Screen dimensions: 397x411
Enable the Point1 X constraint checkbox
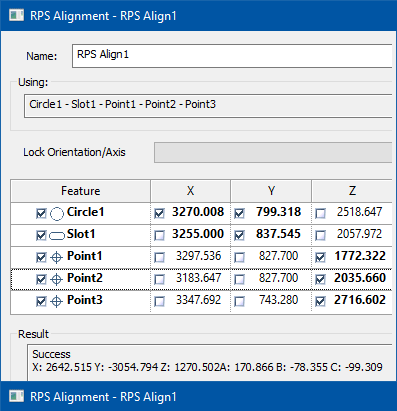[159, 257]
